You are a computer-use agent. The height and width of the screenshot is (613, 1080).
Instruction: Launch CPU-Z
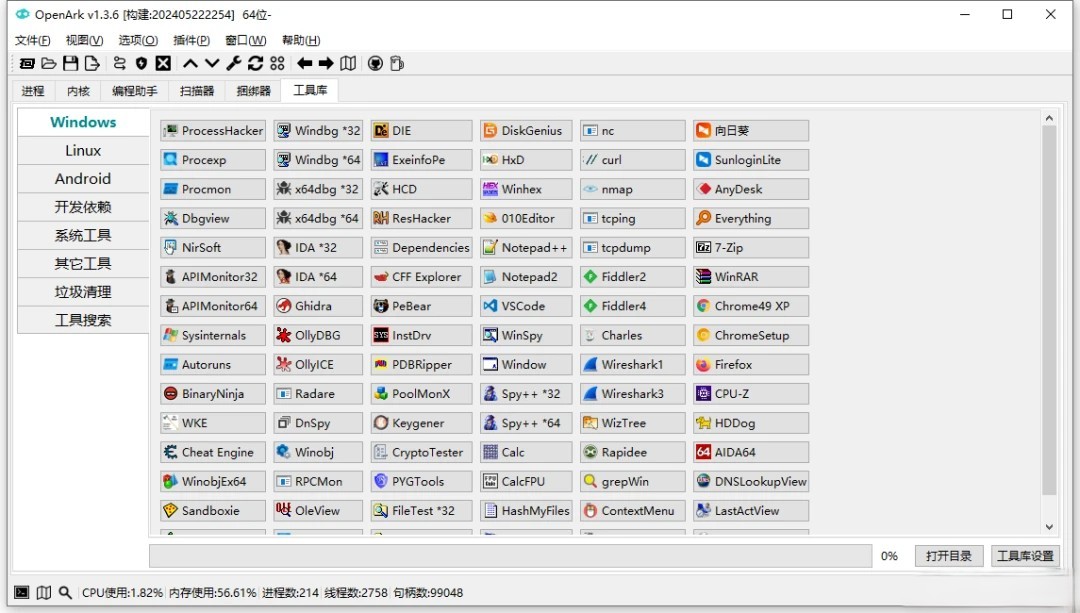(x=751, y=394)
